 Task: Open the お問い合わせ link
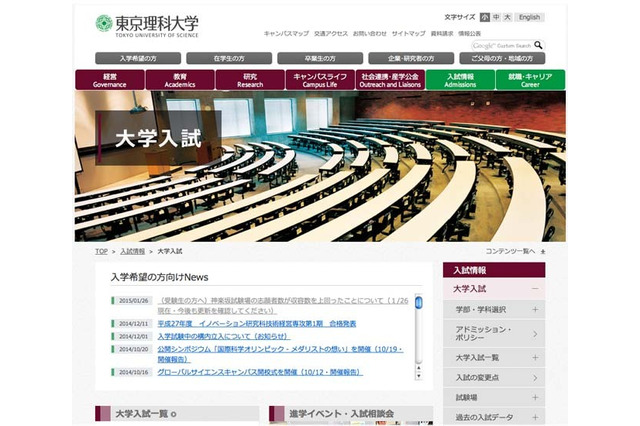(369, 33)
